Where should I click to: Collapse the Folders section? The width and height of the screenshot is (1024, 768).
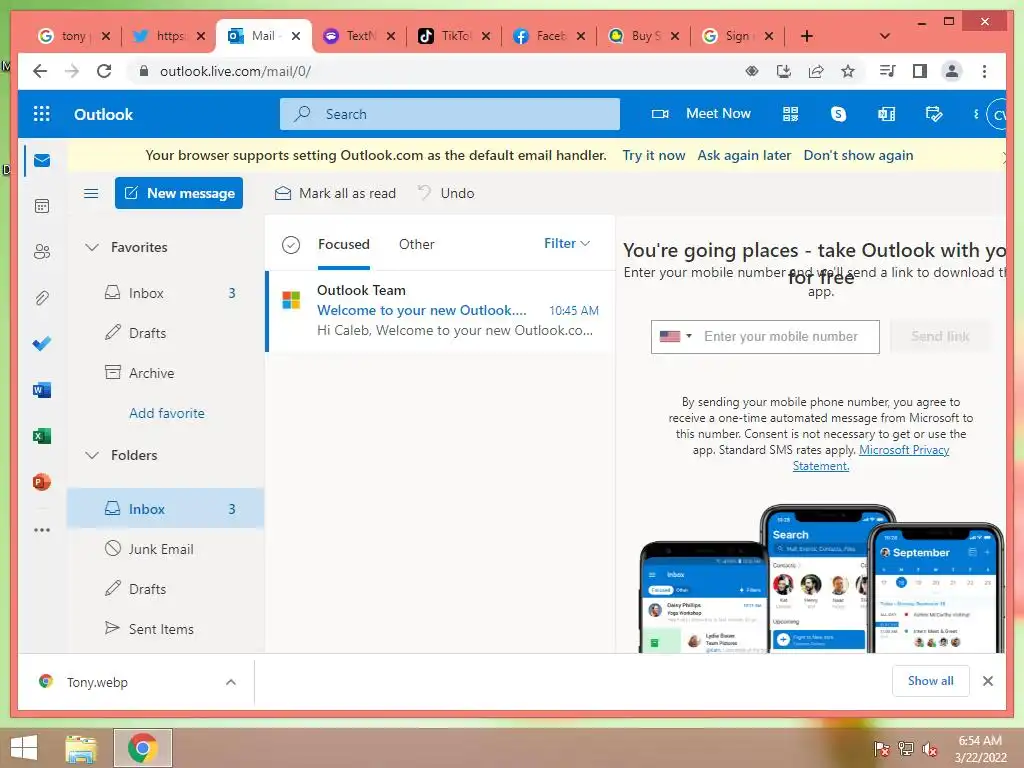pyautogui.click(x=92, y=455)
